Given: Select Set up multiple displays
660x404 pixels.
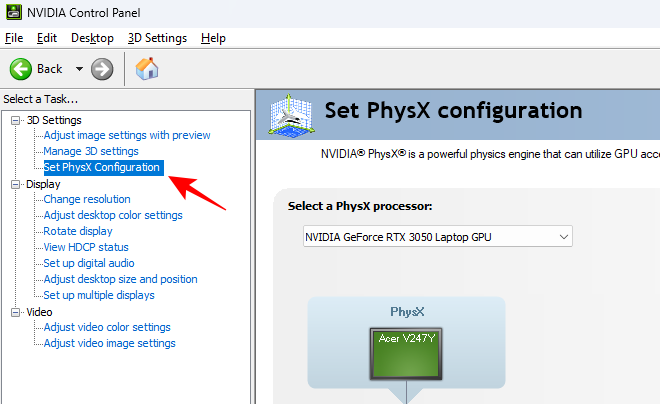Looking at the screenshot, I should 99,295.
